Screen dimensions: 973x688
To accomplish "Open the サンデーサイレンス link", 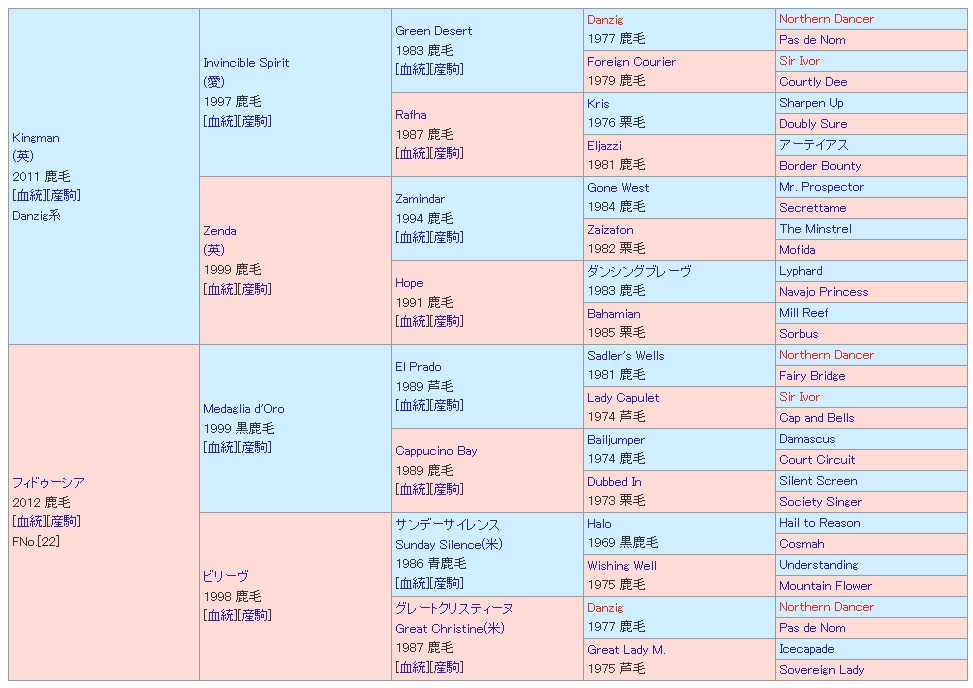I will coord(447,525).
